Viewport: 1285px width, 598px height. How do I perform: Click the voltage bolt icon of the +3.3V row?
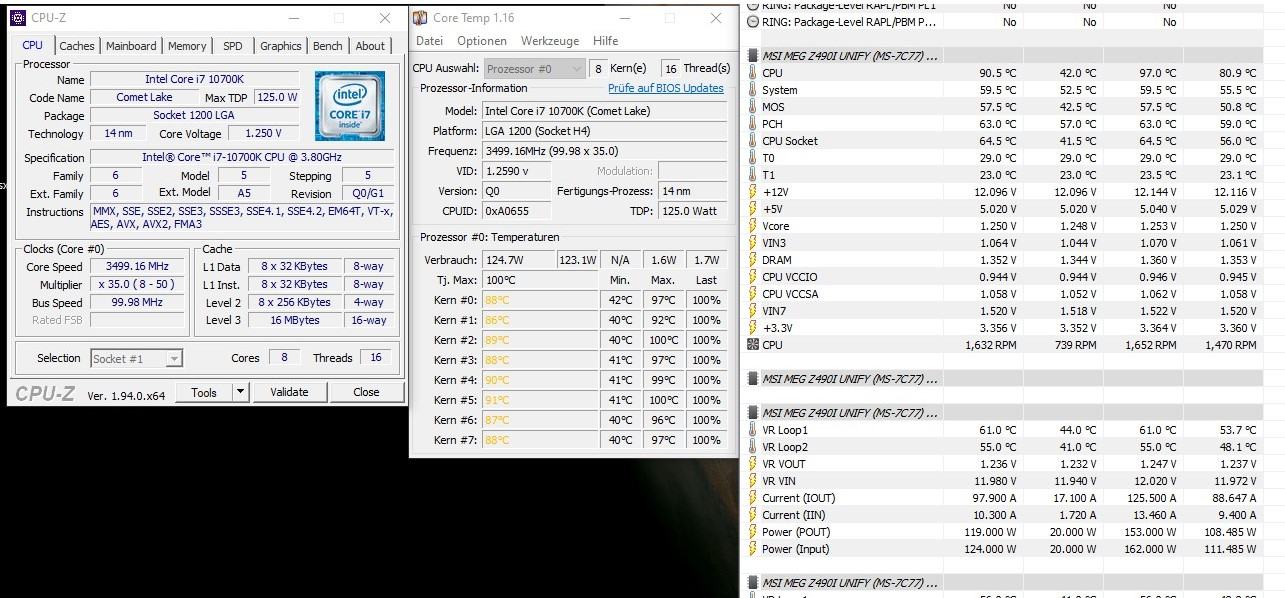(x=753, y=328)
